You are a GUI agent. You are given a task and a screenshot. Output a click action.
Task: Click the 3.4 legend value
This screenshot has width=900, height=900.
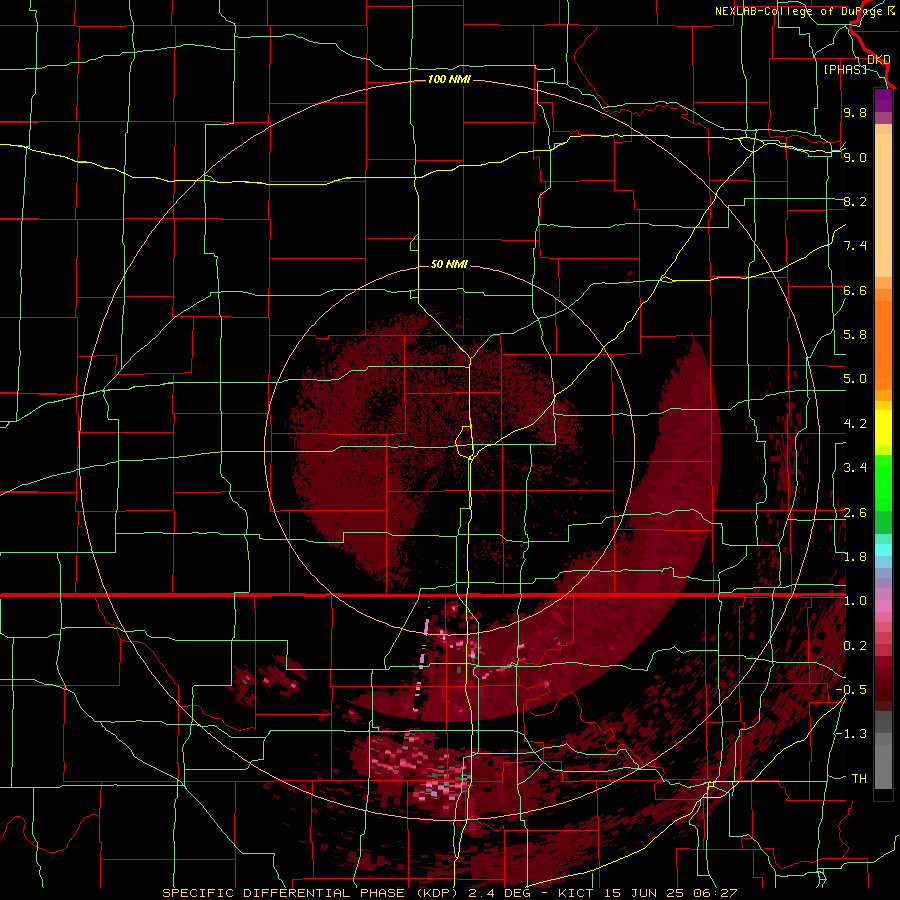tap(855, 468)
